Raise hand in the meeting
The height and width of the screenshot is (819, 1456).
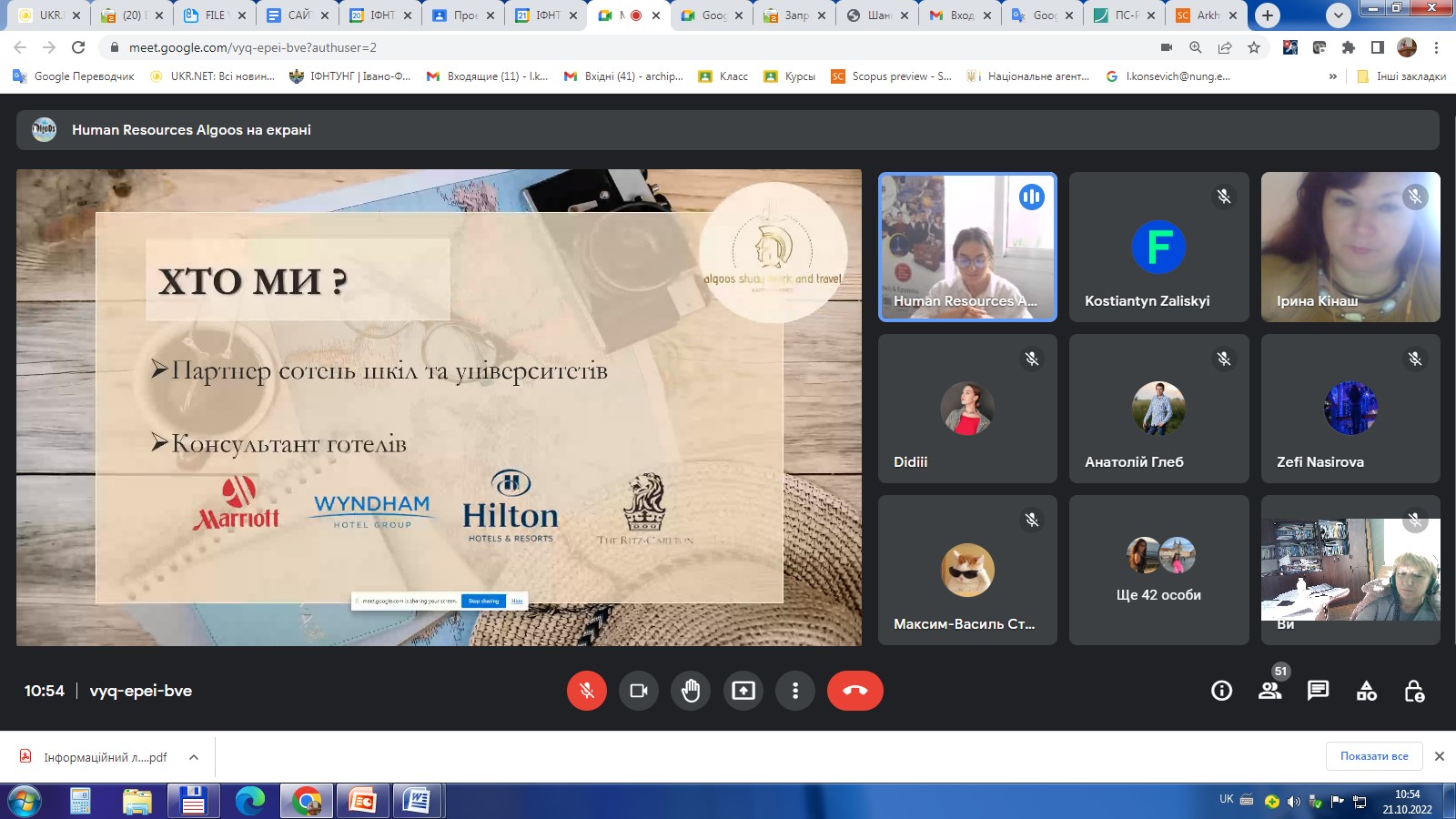point(691,691)
